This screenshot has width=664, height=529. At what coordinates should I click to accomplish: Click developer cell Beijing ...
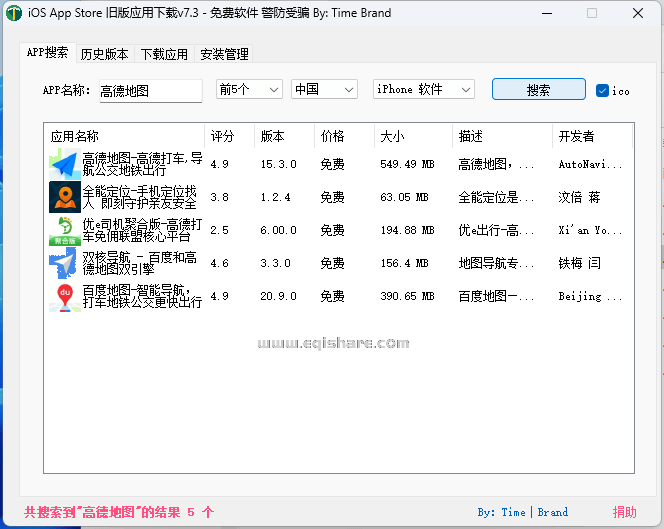tap(590, 296)
